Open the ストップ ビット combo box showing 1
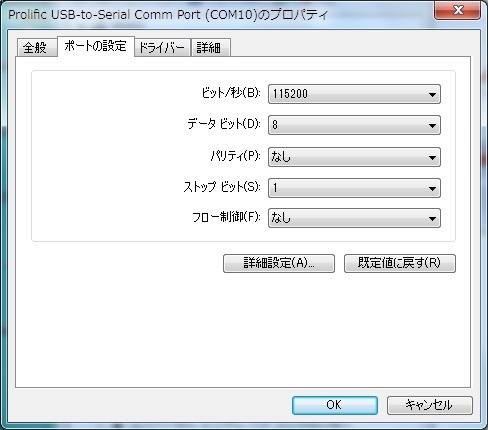 (354, 188)
